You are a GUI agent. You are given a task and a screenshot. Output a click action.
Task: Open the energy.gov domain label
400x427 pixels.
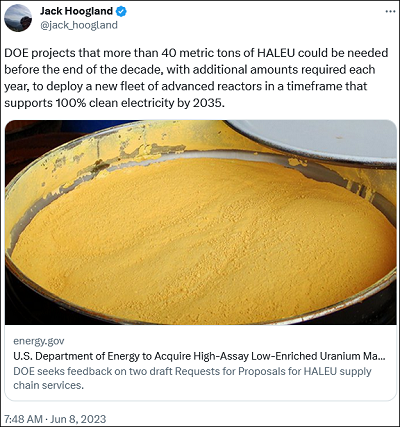pyautogui.click(x=39, y=341)
